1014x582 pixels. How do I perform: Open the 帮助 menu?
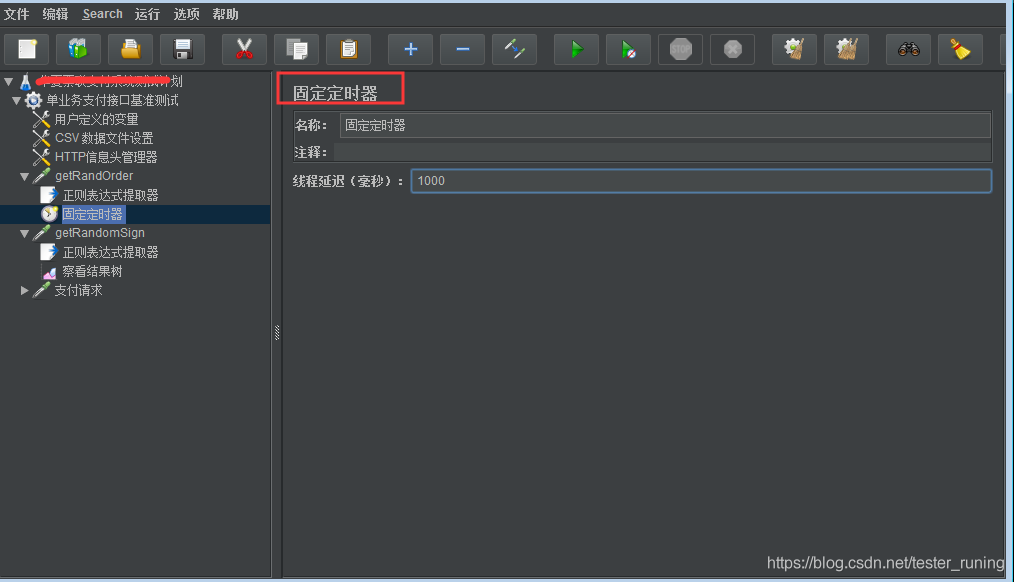point(225,14)
